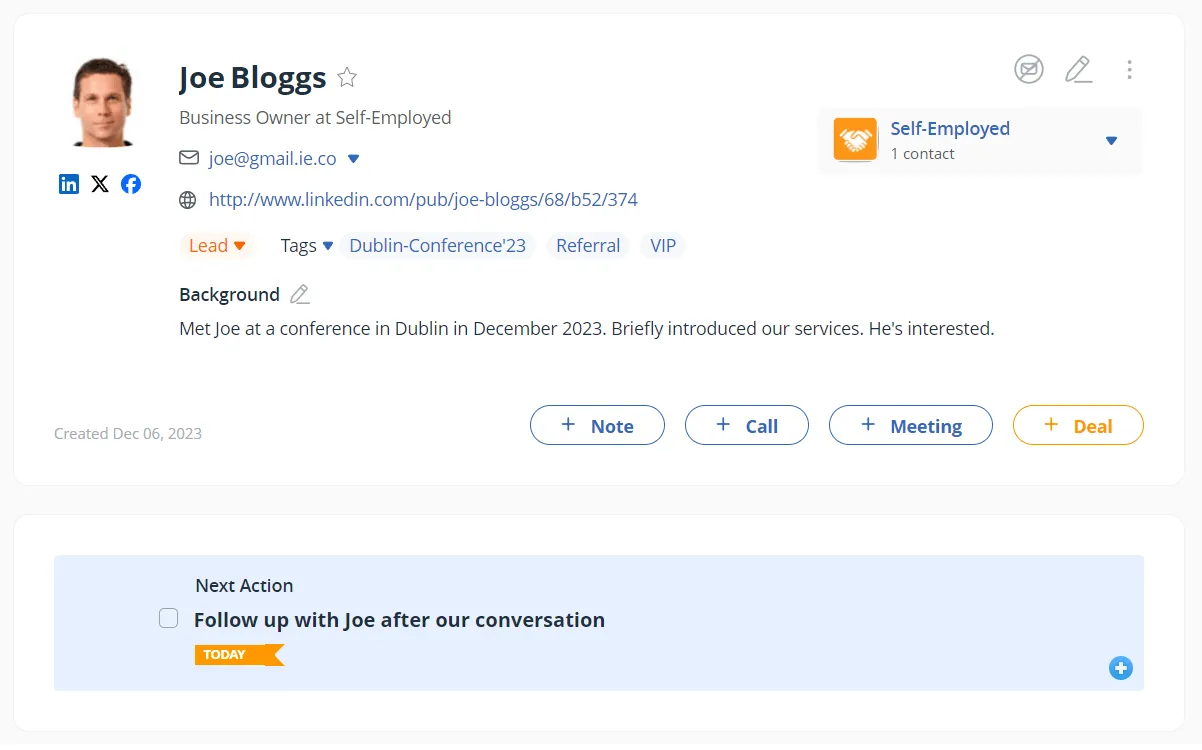Open the joe@gmail.ie.co email link
Screen dimensions: 1202x750
coord(272,158)
